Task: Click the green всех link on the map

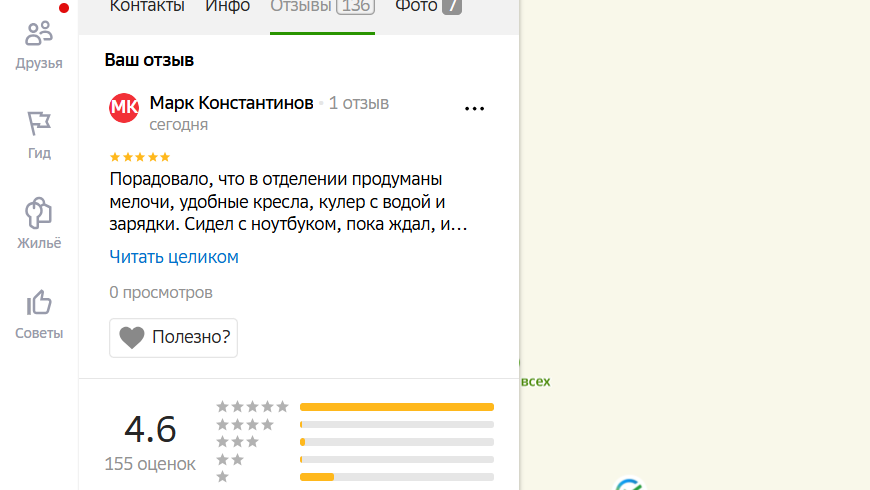Action: 535,382
